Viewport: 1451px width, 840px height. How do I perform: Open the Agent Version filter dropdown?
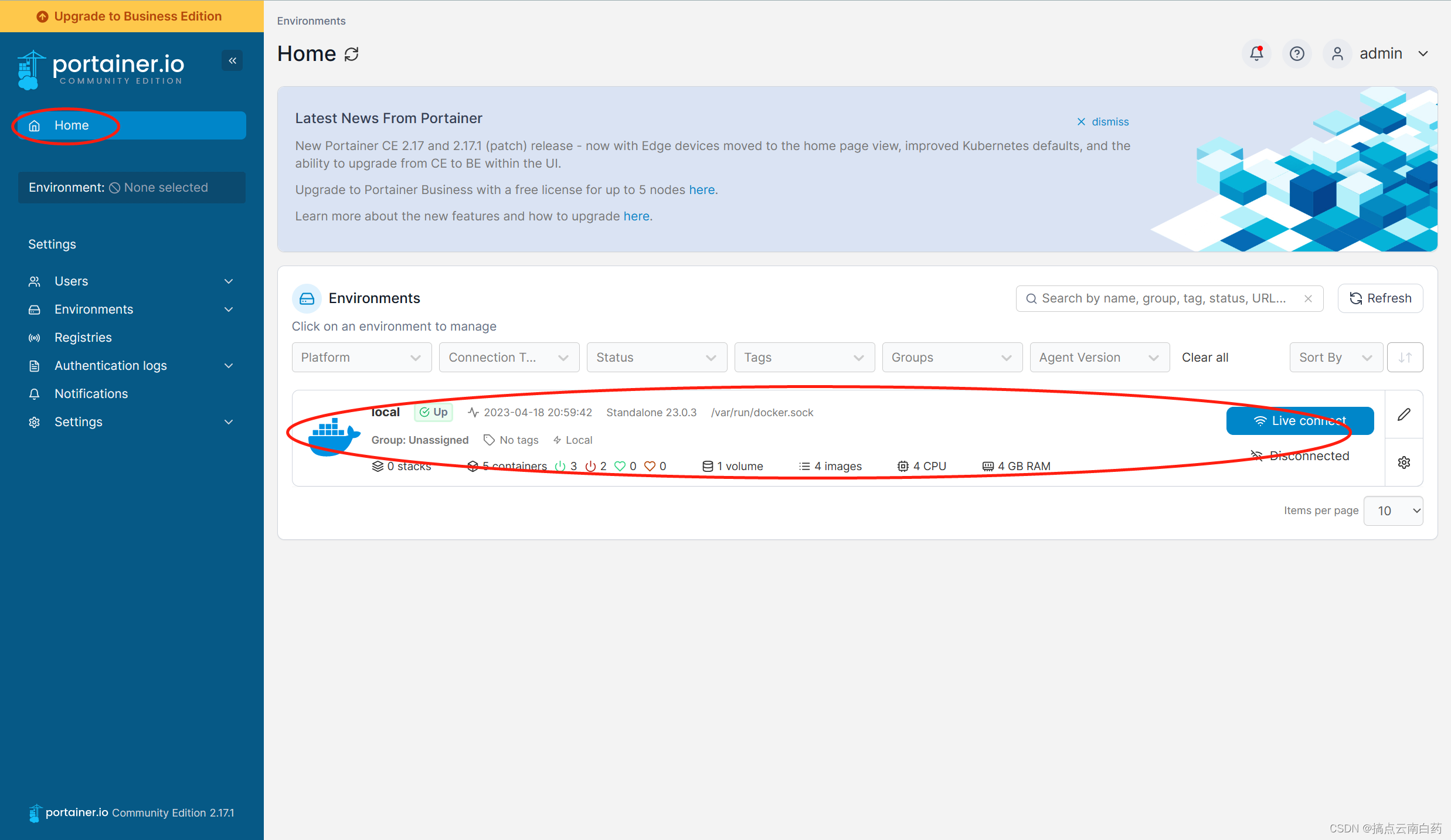(x=1100, y=358)
